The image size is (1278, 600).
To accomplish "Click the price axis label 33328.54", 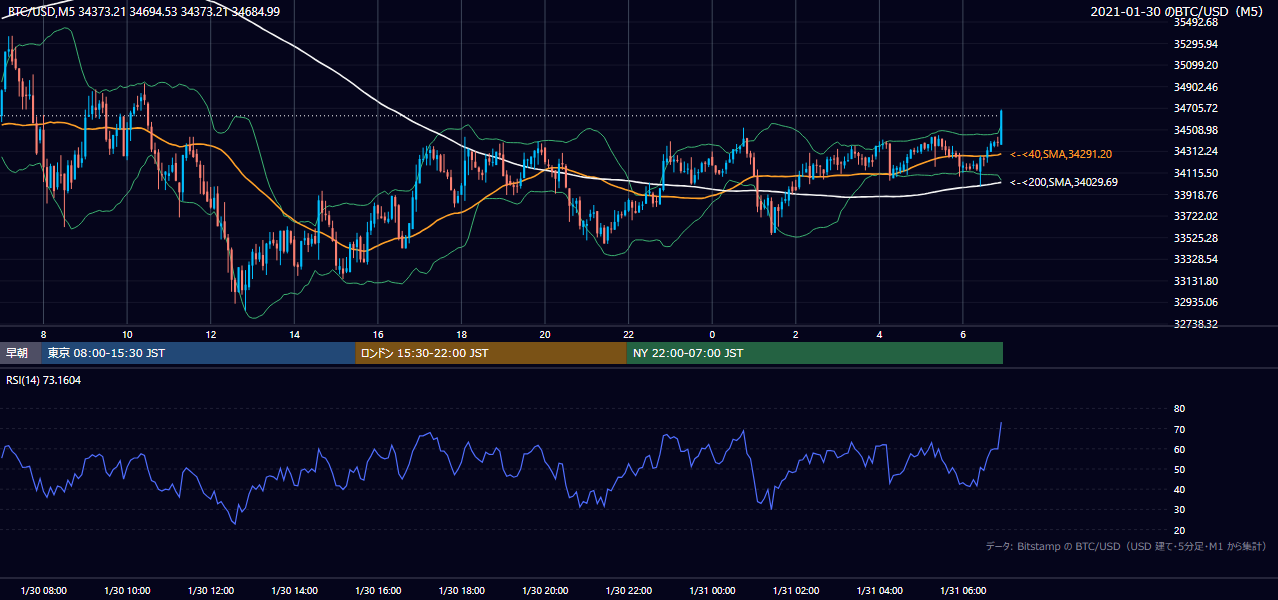I will coord(1196,259).
